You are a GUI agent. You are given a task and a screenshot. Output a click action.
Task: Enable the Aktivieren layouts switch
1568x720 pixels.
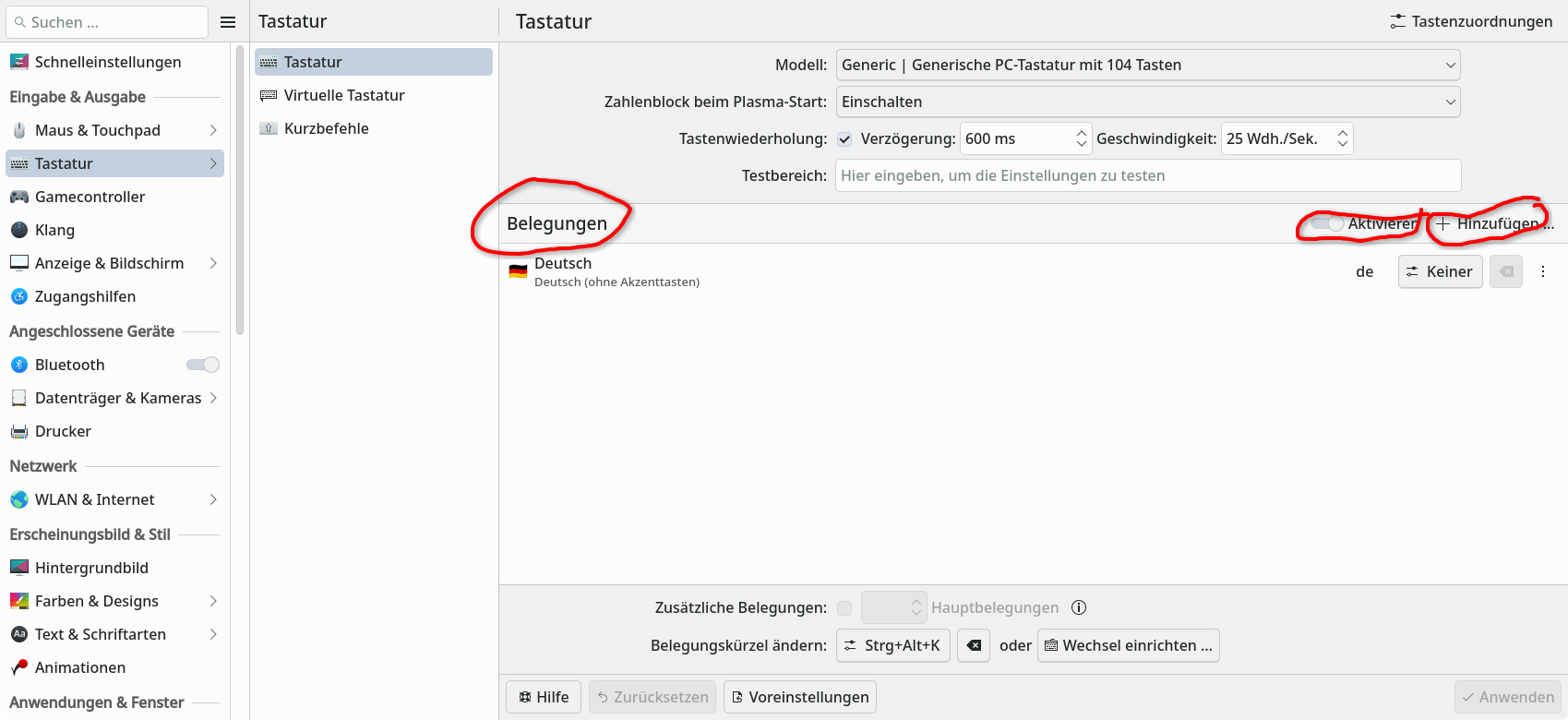pos(1327,223)
